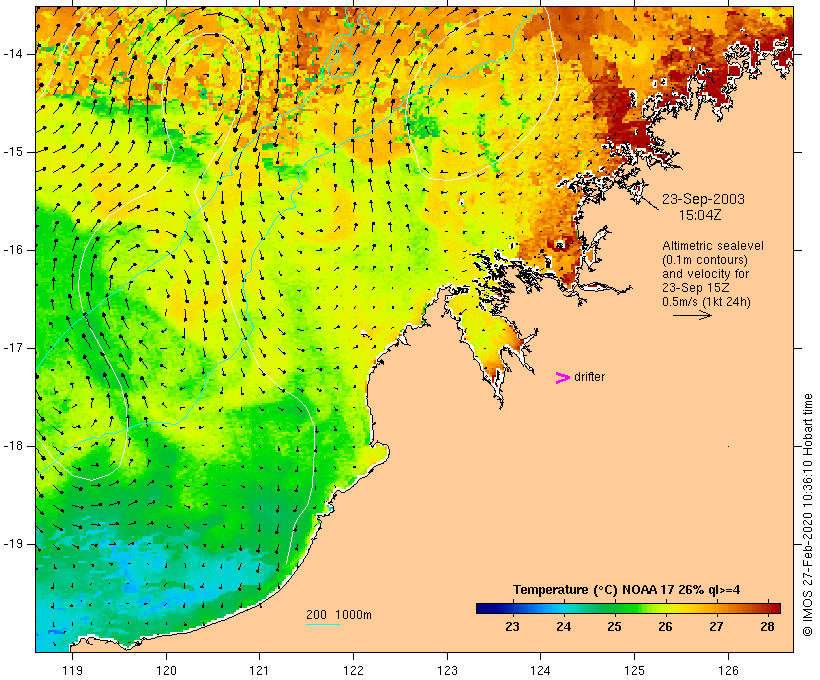Click longitude axis label 120
This screenshot has width=820, height=680.
166,670
